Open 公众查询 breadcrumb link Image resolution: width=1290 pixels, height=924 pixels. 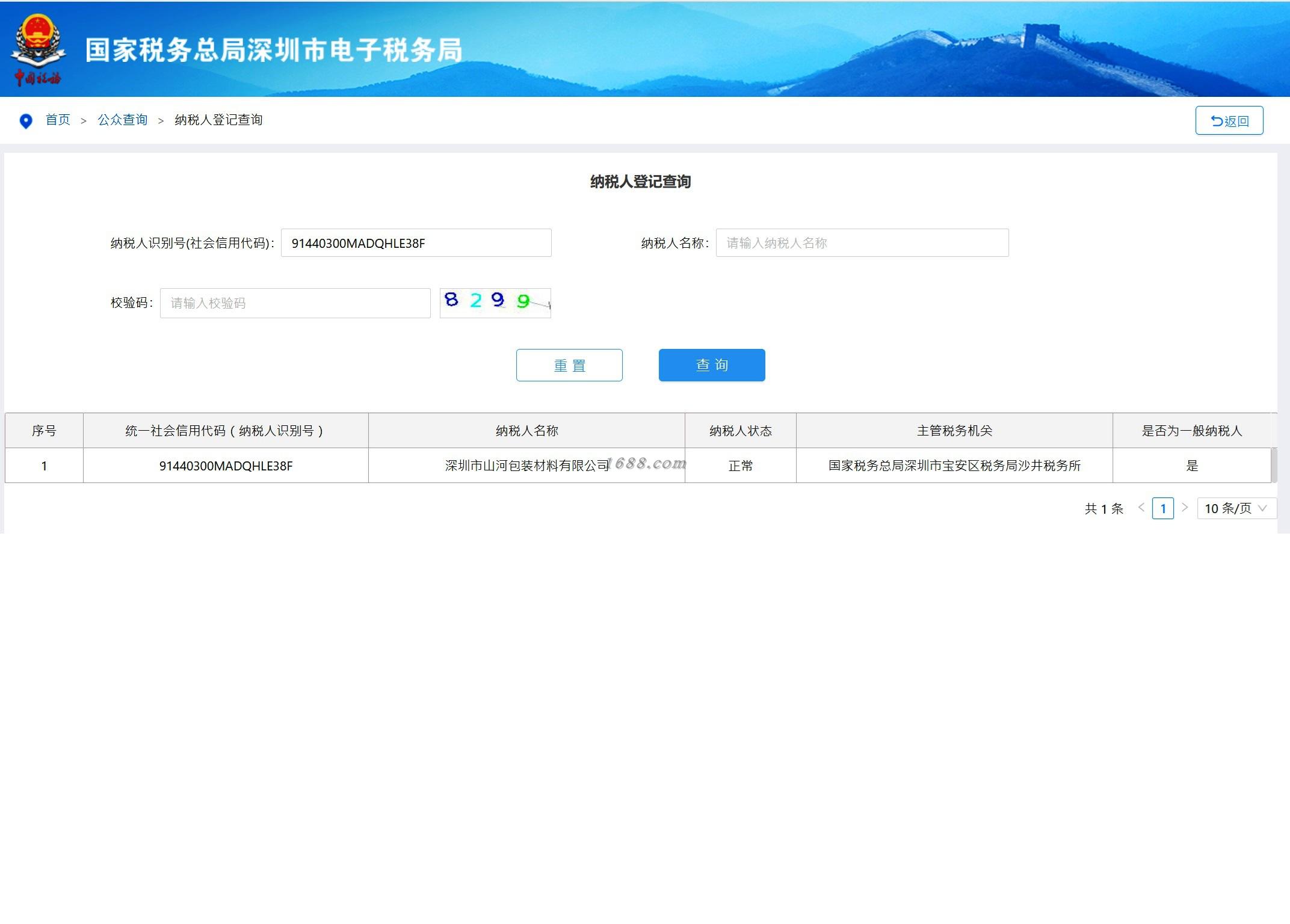123,120
